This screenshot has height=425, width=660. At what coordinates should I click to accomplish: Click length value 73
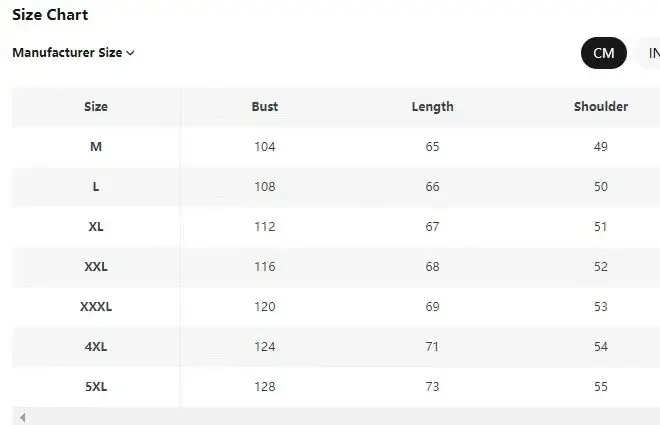coord(432,387)
